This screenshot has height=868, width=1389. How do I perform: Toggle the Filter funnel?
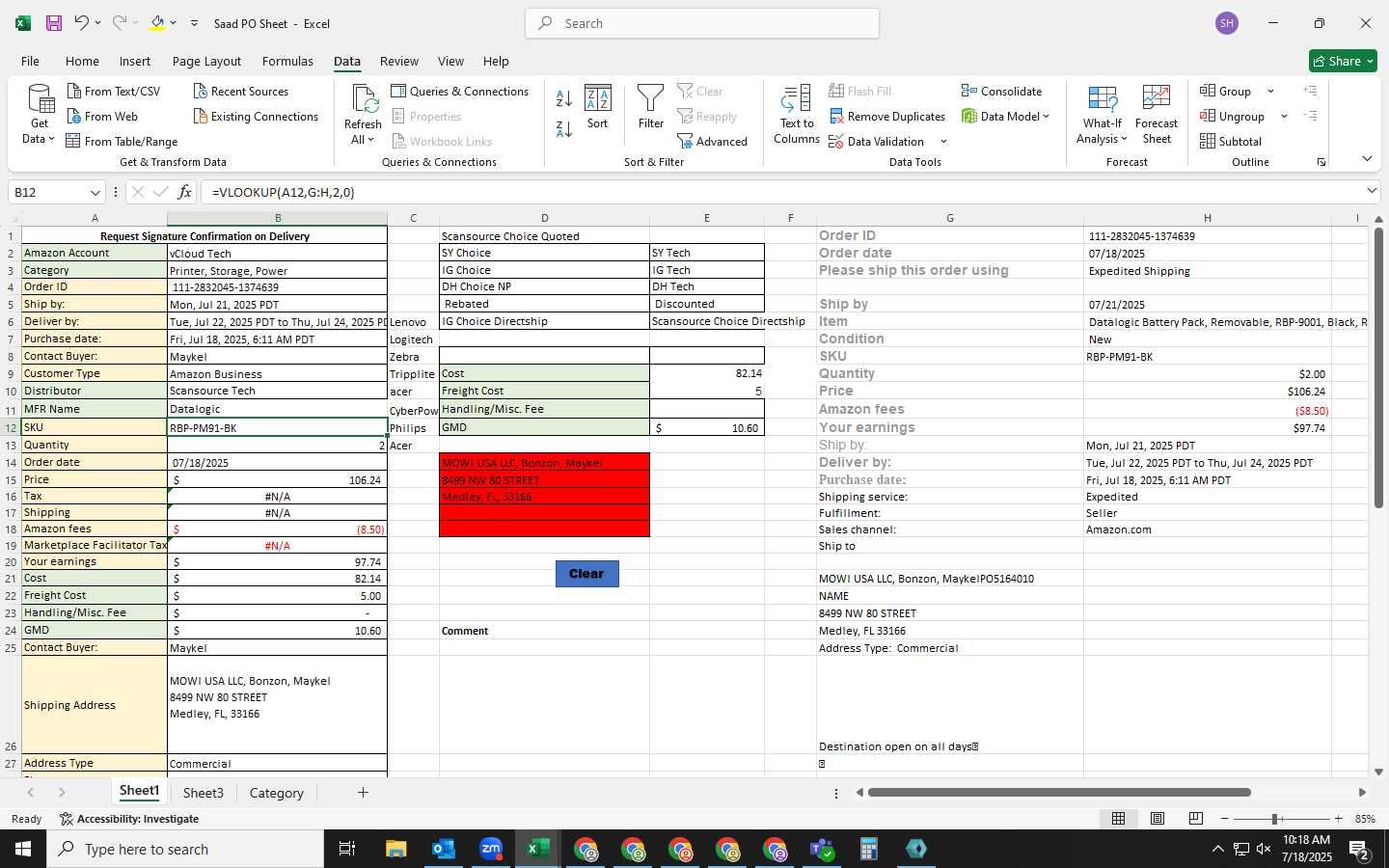coord(651,107)
